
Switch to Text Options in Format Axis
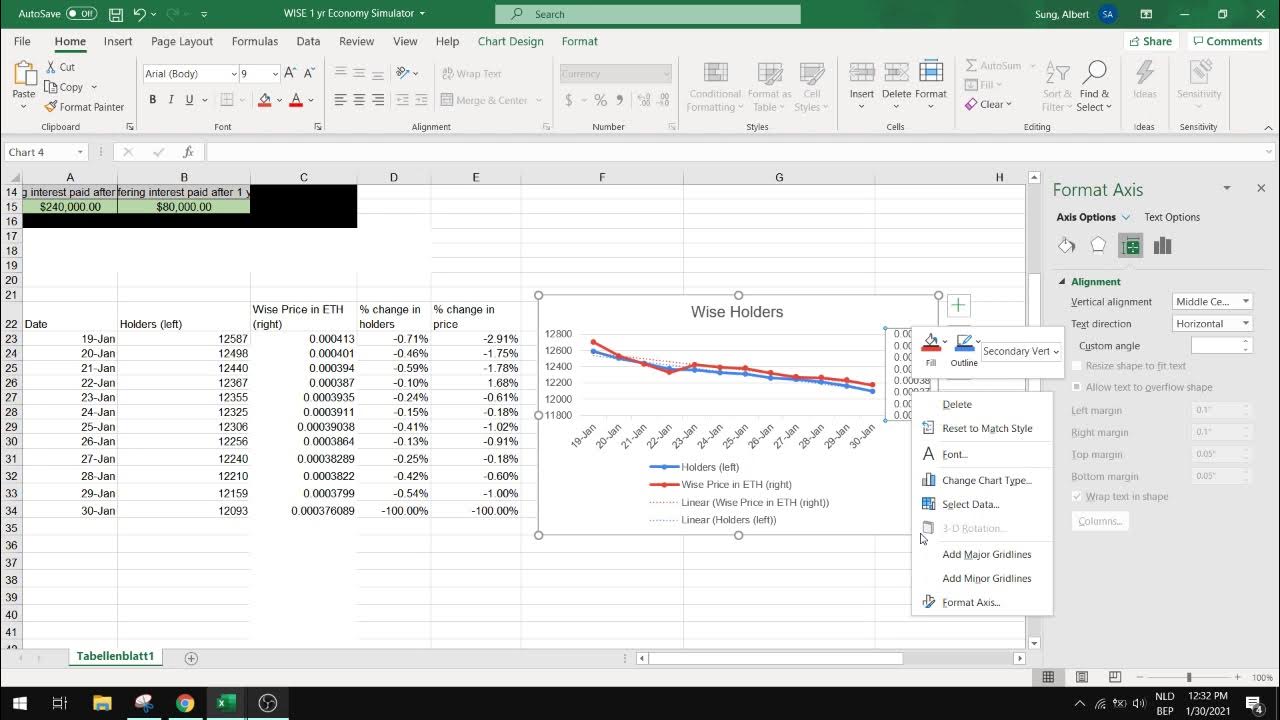coord(1172,217)
